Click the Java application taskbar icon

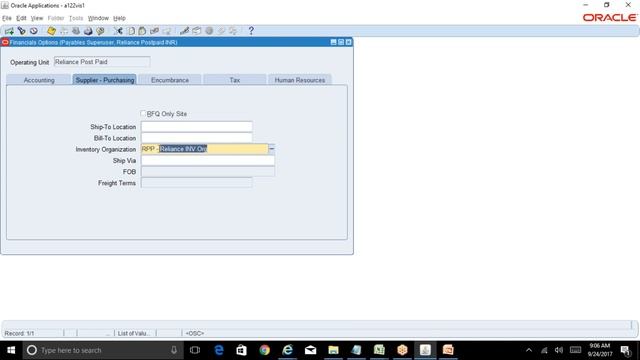click(x=425, y=350)
